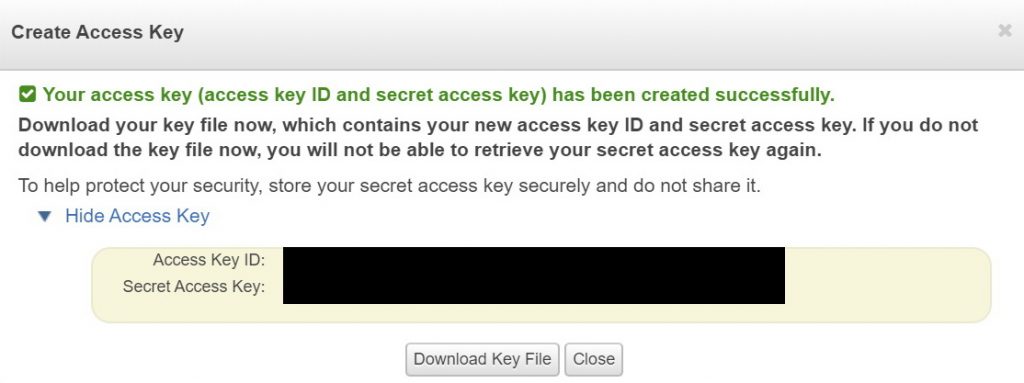Click the Create Access Key dialog title
The image size is (1024, 383).
click(x=97, y=32)
